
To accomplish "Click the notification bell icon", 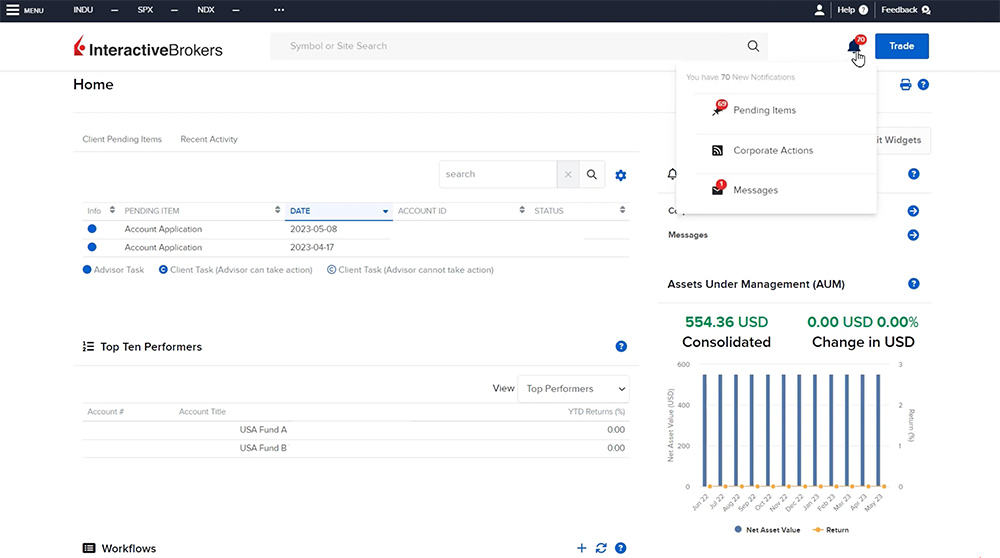I will click(853, 47).
